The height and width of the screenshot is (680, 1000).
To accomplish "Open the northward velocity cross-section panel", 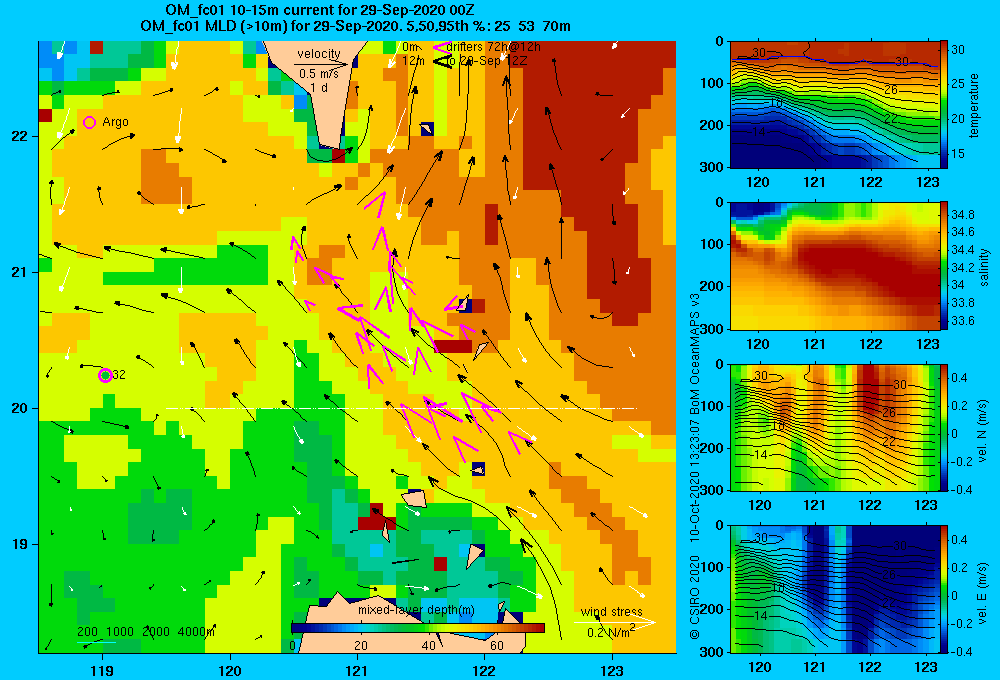I will pos(834,427).
